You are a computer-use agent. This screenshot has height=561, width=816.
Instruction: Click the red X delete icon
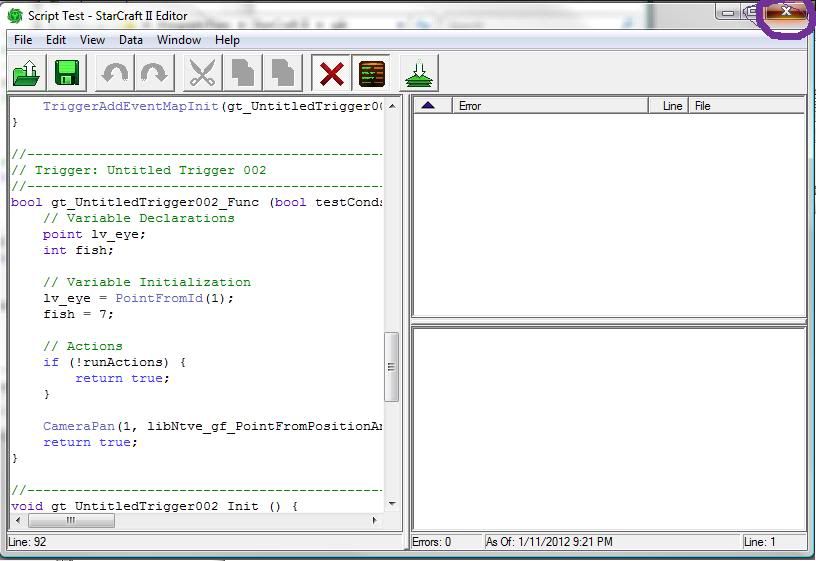pos(331,74)
